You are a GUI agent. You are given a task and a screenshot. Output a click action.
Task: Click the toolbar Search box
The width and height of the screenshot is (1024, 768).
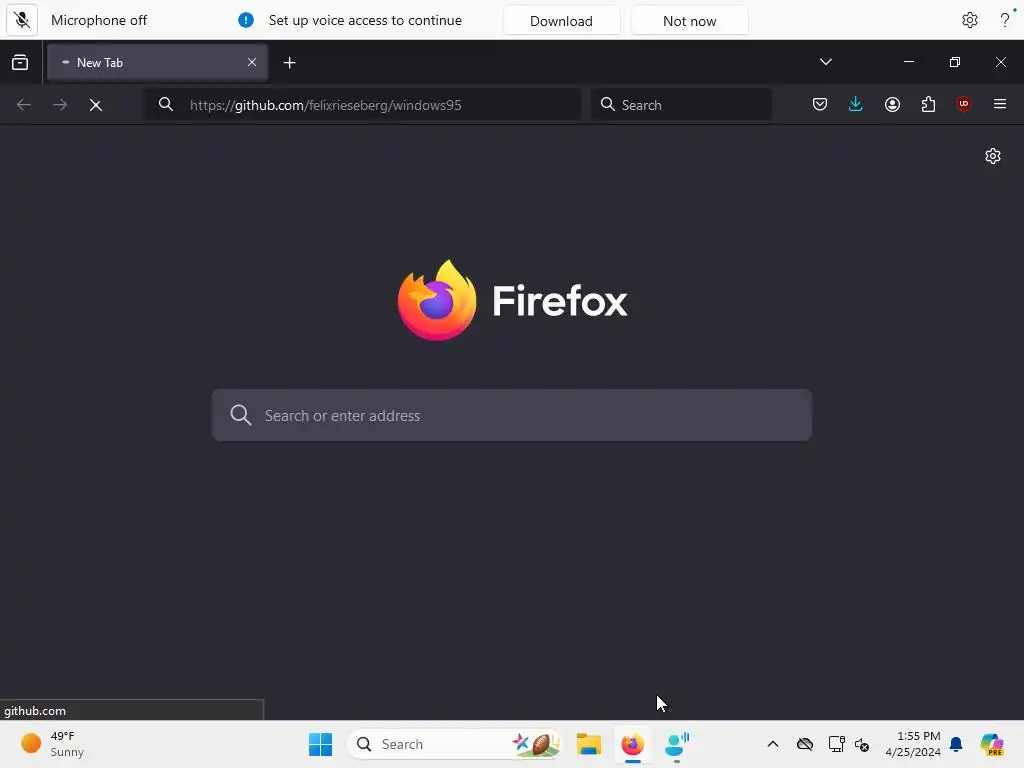(681, 104)
